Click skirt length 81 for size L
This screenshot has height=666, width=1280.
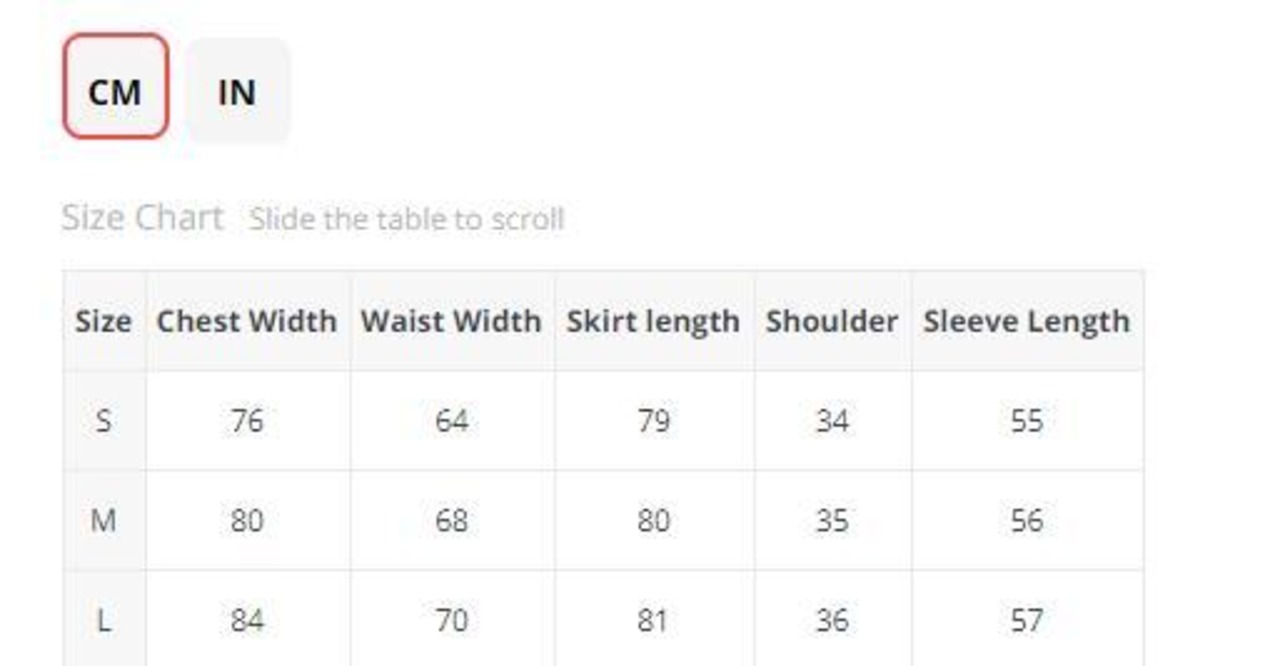[653, 620]
